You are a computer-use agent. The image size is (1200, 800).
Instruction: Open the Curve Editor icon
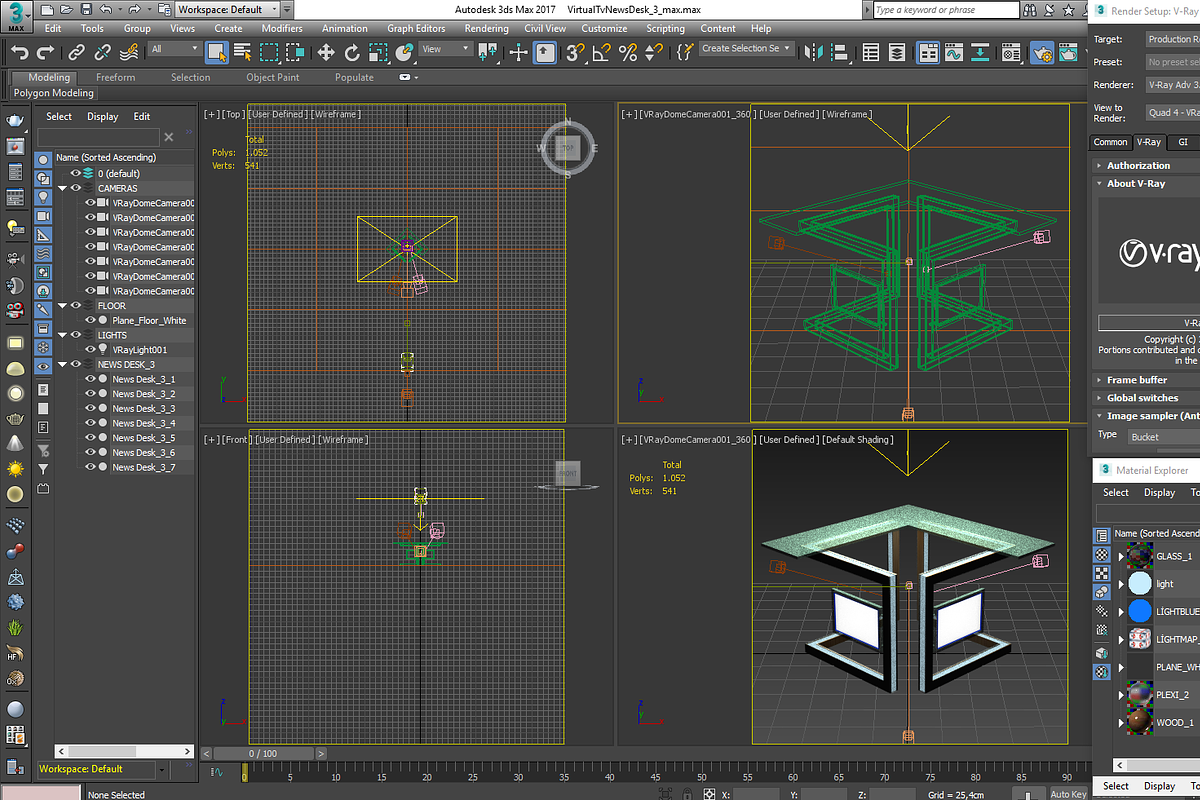pos(955,52)
